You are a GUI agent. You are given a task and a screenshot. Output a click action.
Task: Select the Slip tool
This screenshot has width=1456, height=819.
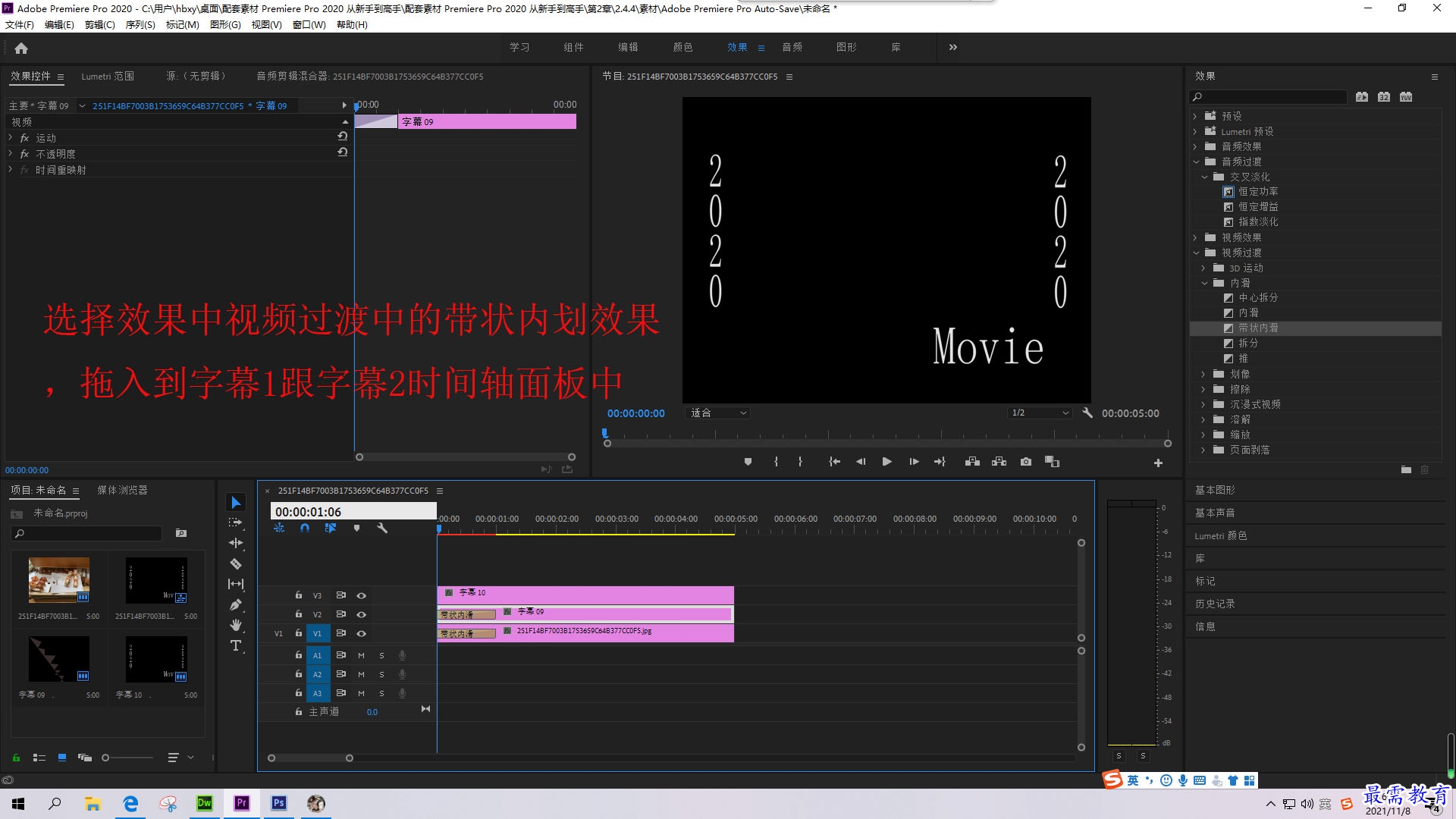click(x=236, y=584)
